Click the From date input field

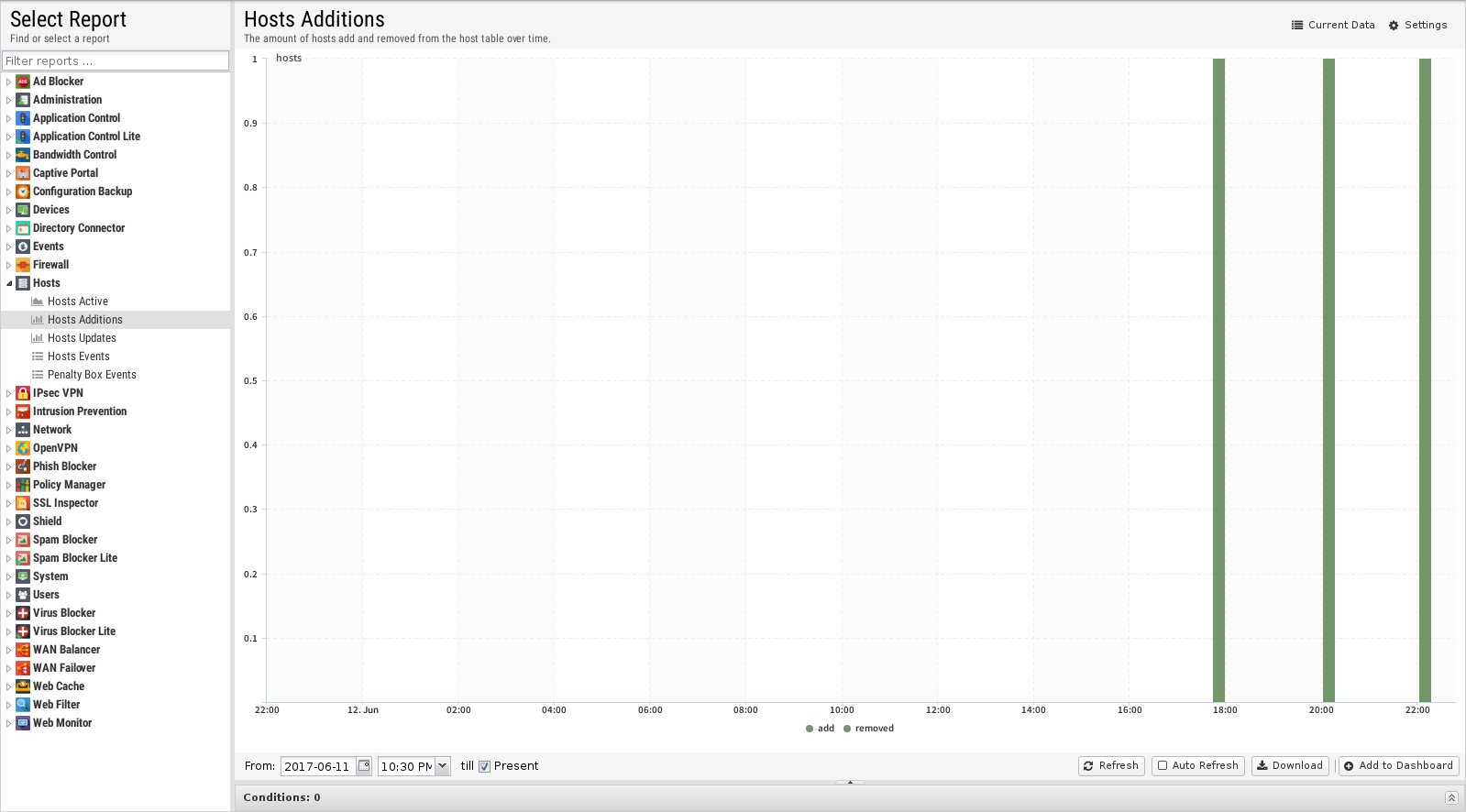coord(318,766)
